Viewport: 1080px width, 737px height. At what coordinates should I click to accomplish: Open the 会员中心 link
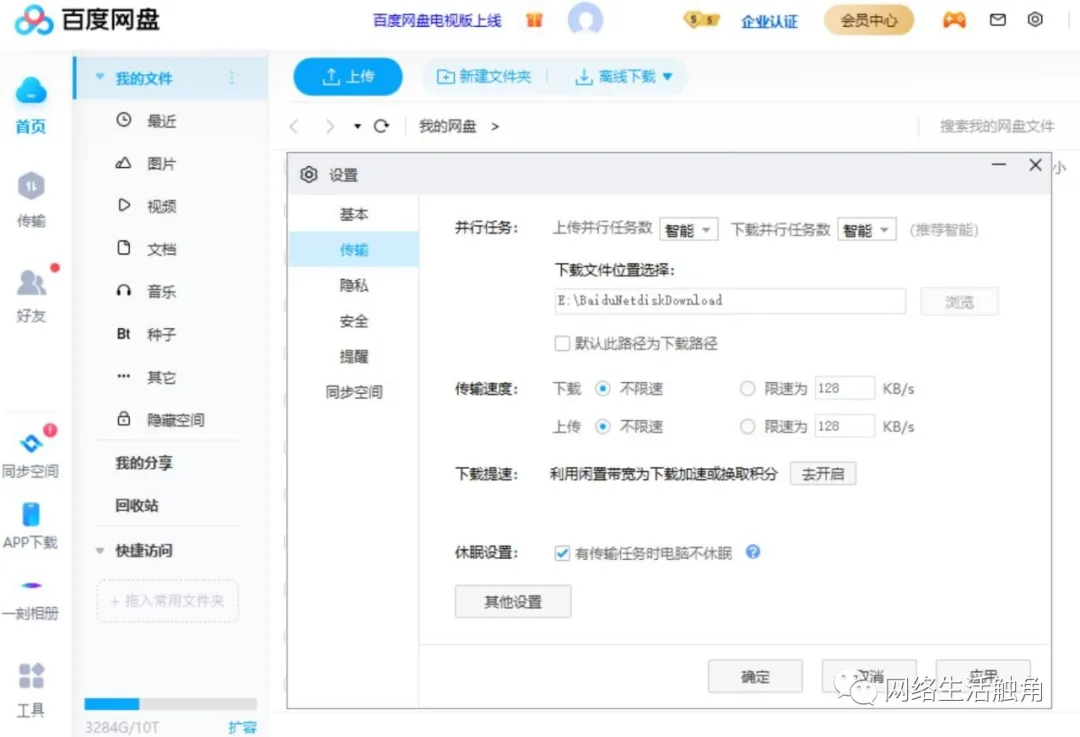pos(868,19)
